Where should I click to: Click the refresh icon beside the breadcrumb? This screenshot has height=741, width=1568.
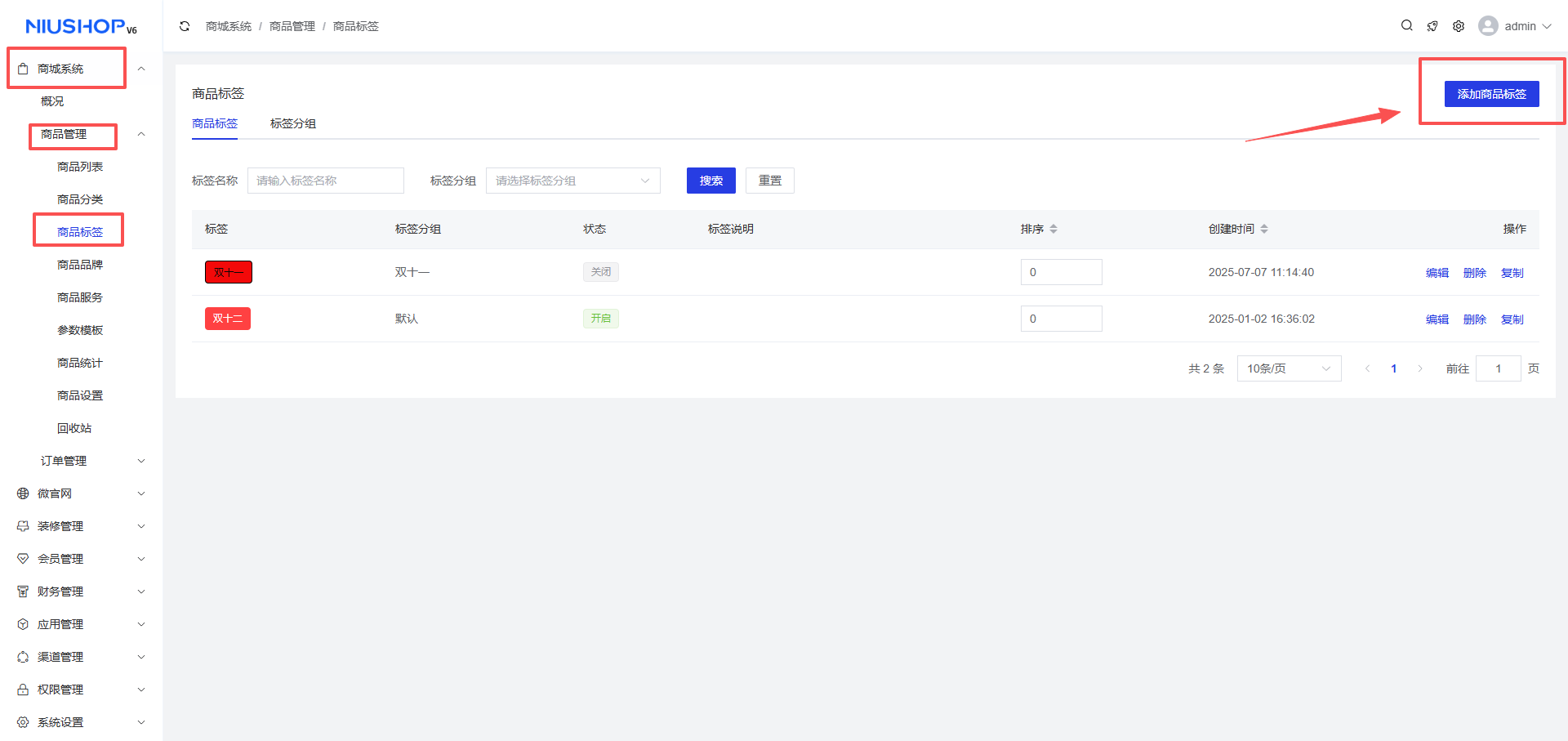pos(185,26)
